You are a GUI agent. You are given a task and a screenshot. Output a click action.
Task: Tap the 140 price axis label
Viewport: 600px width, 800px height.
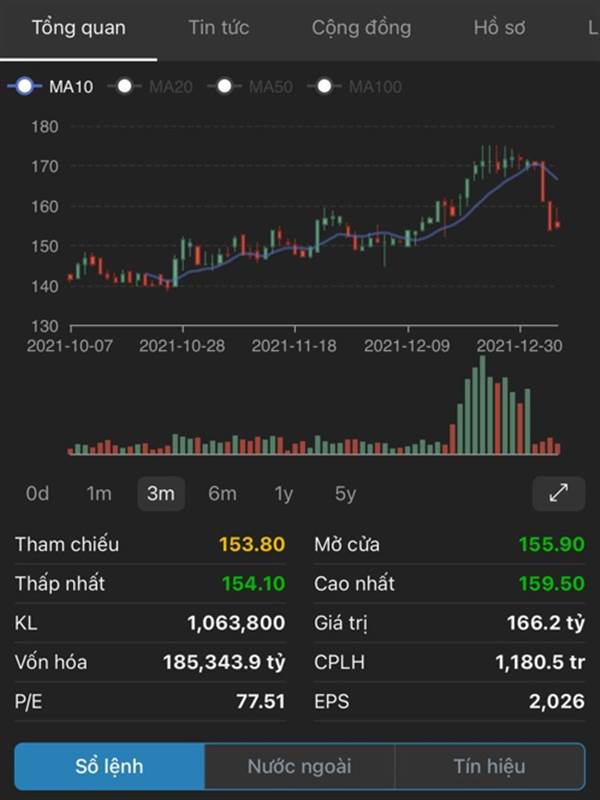pos(45,286)
